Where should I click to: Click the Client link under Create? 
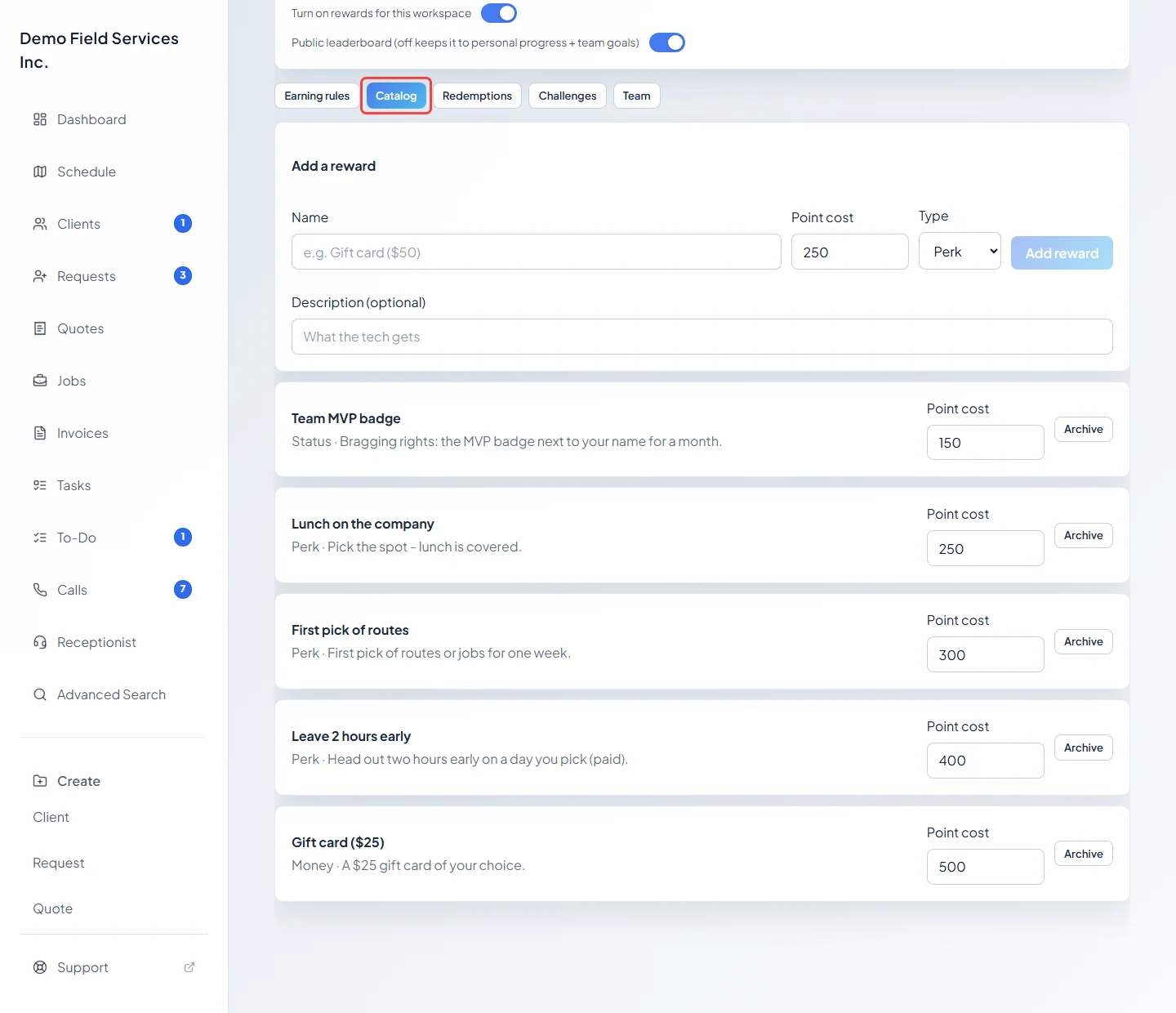[51, 817]
